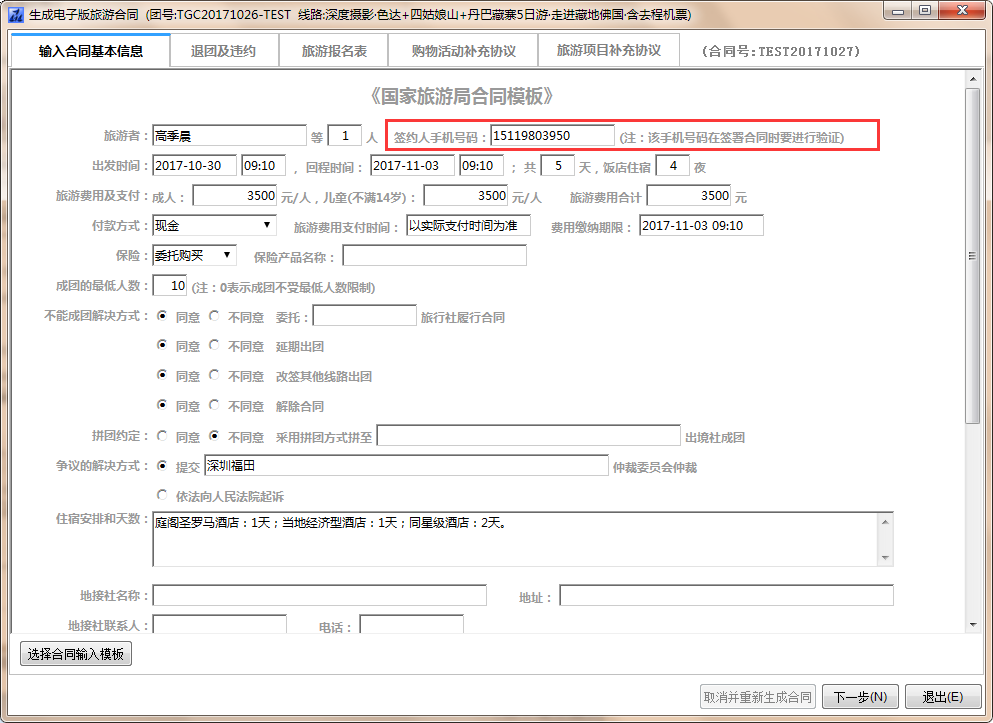Click the 旅游者 name field
The image size is (993, 723).
click(230, 135)
